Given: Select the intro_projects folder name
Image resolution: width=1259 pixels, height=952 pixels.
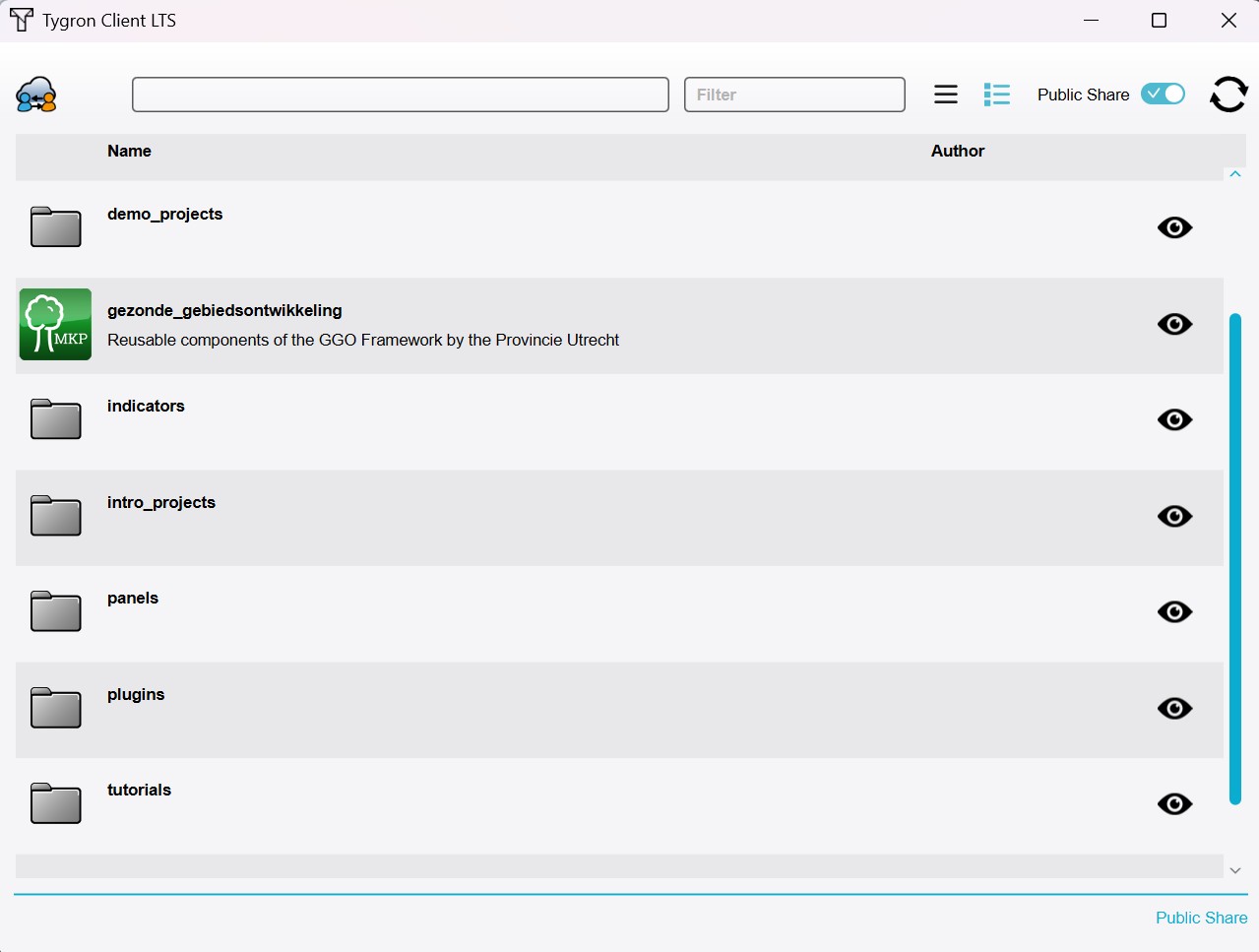Looking at the screenshot, I should (x=161, y=502).
